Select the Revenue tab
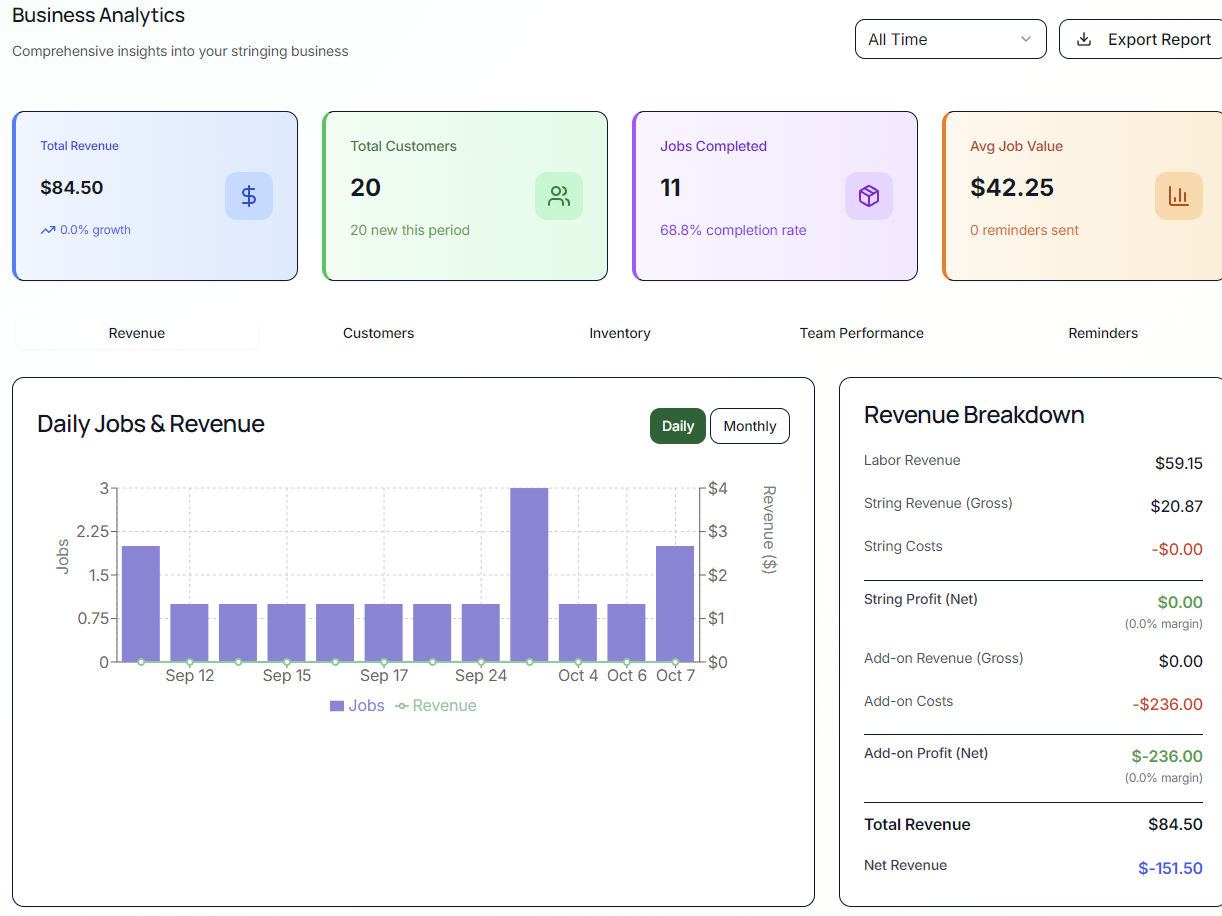 pyautogui.click(x=137, y=333)
